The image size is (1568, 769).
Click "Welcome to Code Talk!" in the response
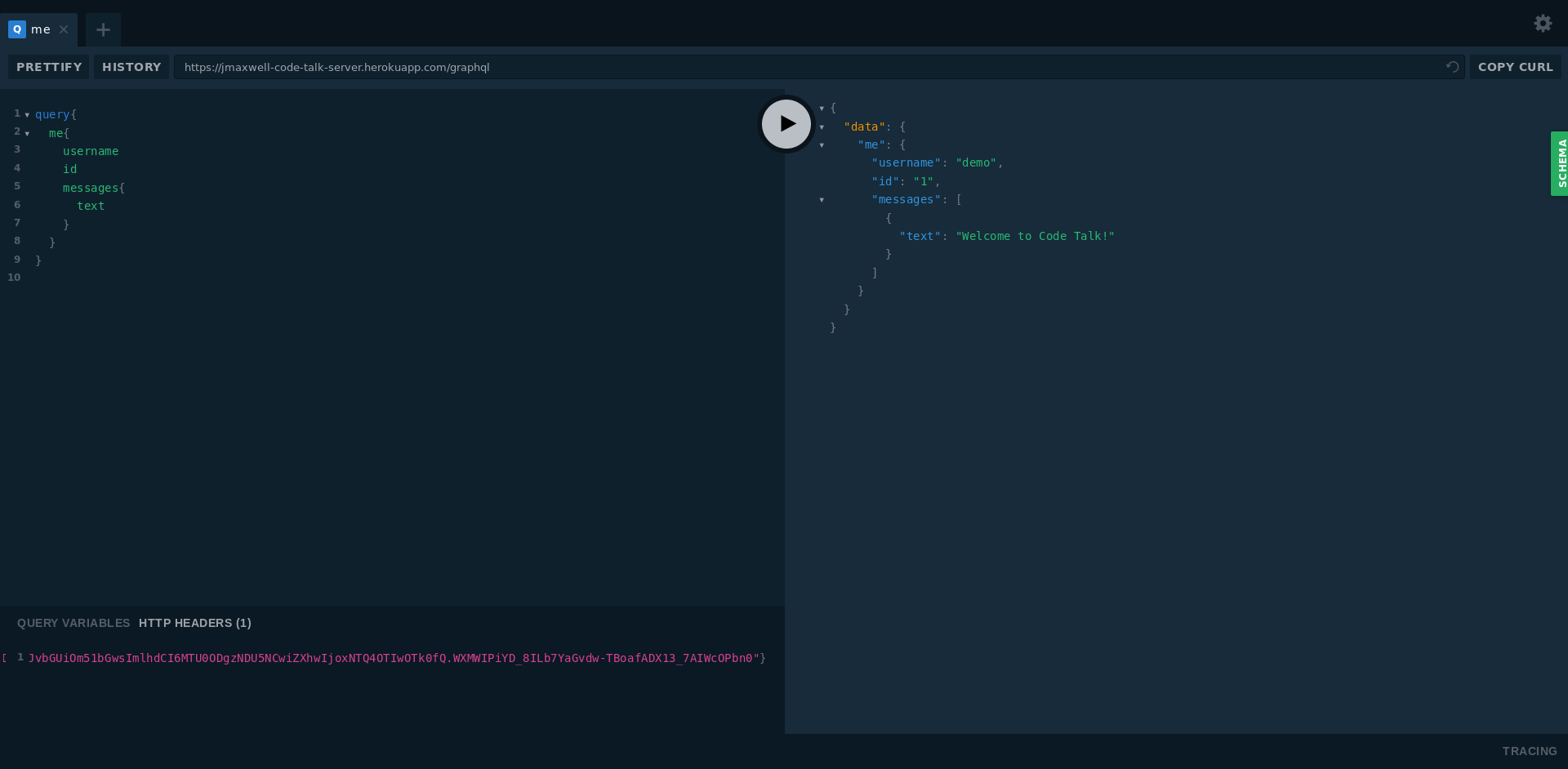pos(1036,236)
